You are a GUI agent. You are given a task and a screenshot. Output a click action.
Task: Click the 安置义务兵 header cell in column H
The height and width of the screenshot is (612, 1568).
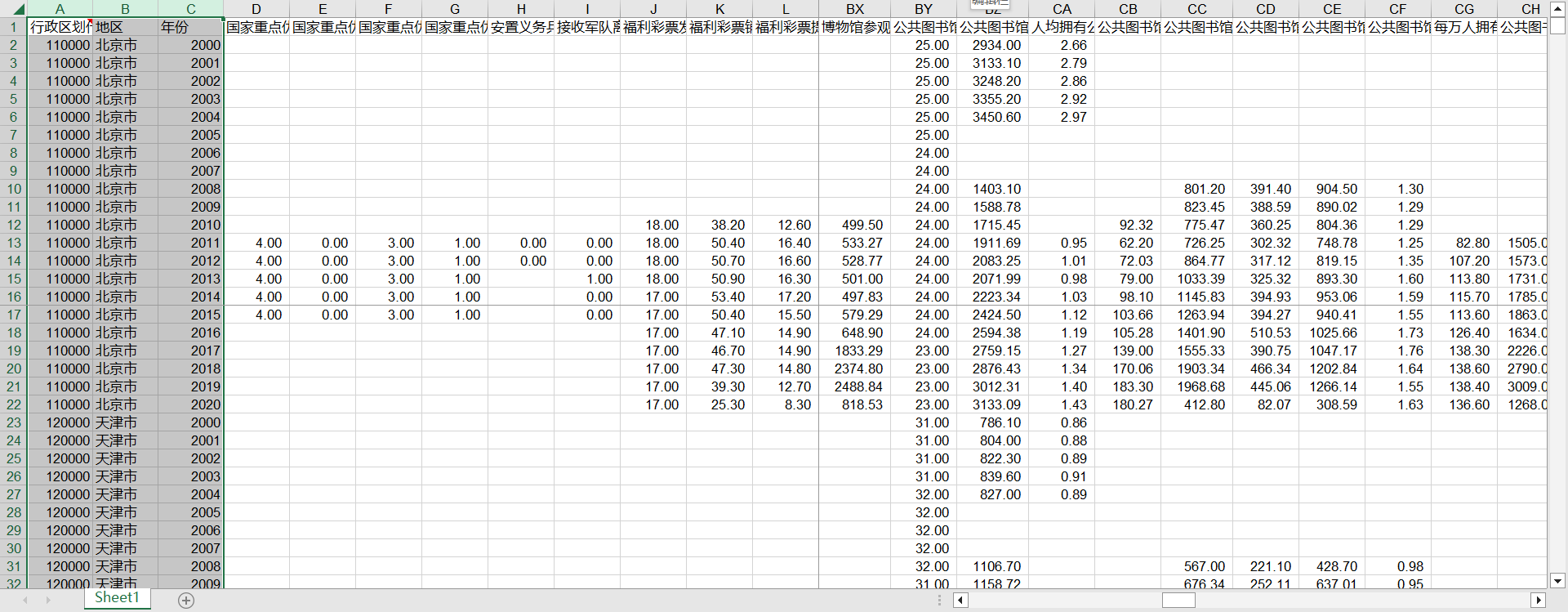(521, 27)
